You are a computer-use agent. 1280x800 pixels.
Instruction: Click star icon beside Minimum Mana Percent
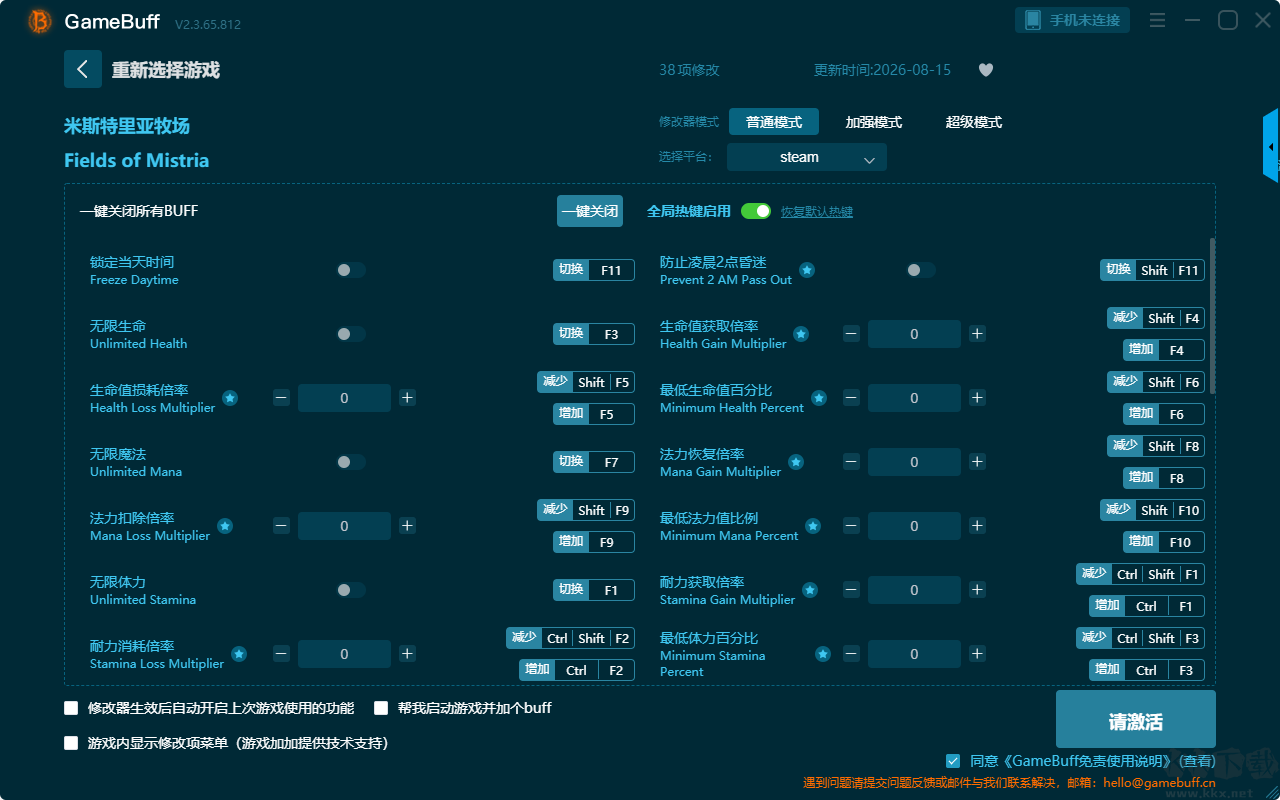point(813,526)
